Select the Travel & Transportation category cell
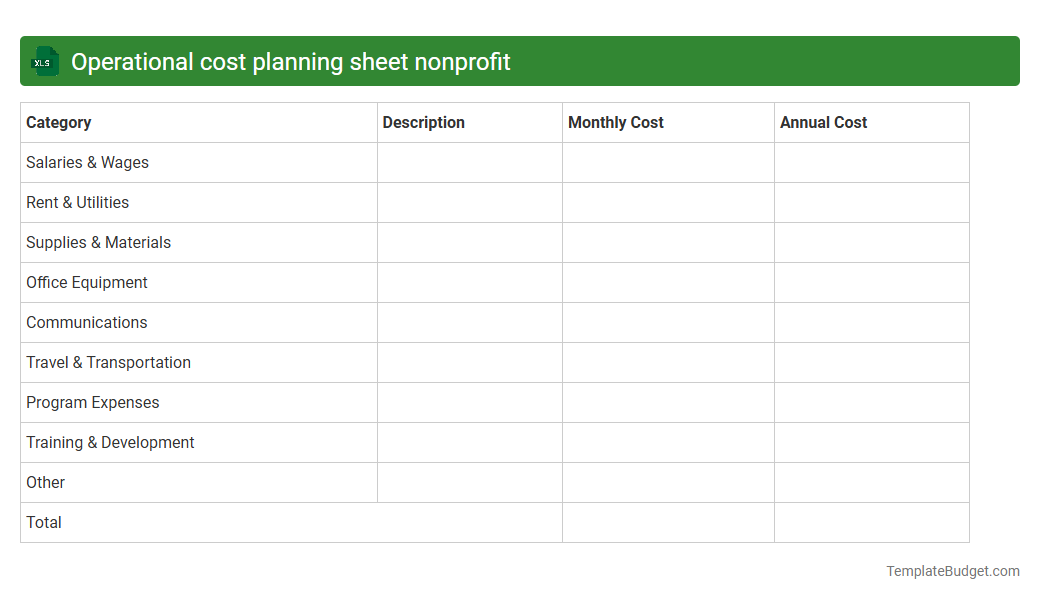 [108, 362]
